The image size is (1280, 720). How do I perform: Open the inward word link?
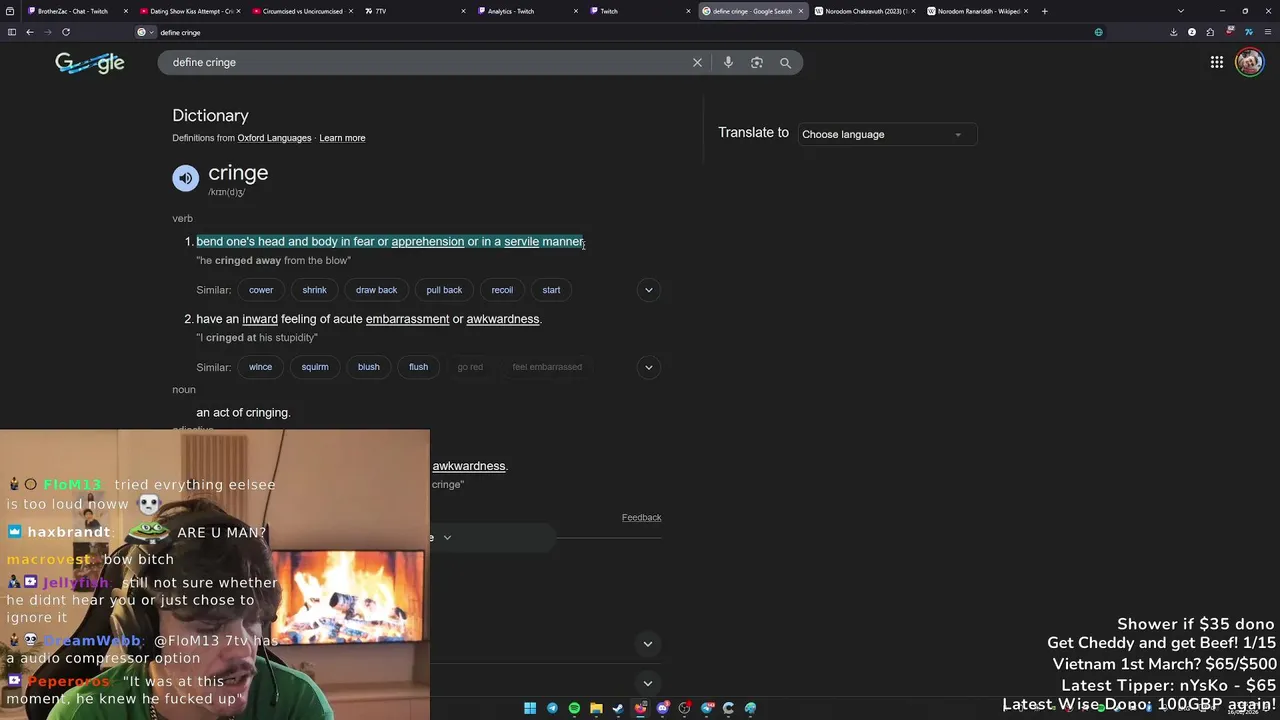pyautogui.click(x=260, y=319)
